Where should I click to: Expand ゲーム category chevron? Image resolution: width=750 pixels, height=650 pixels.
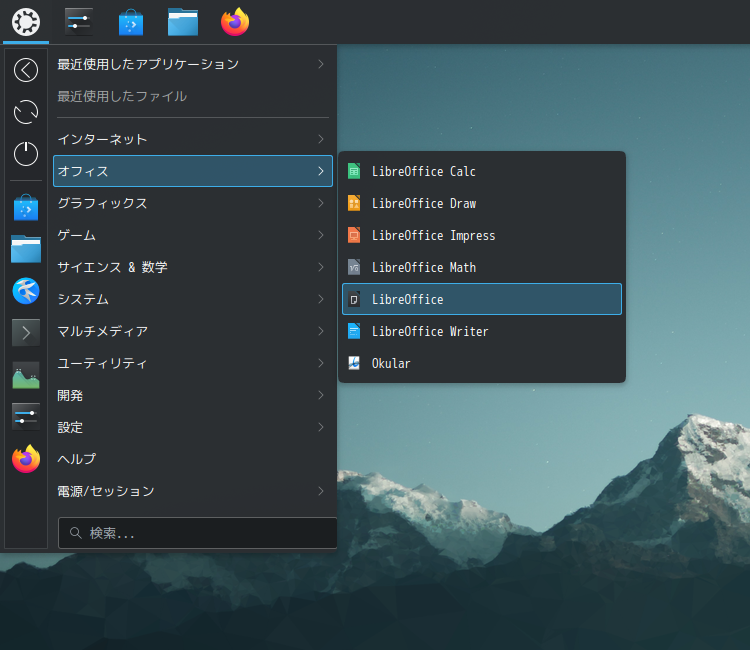pos(321,235)
